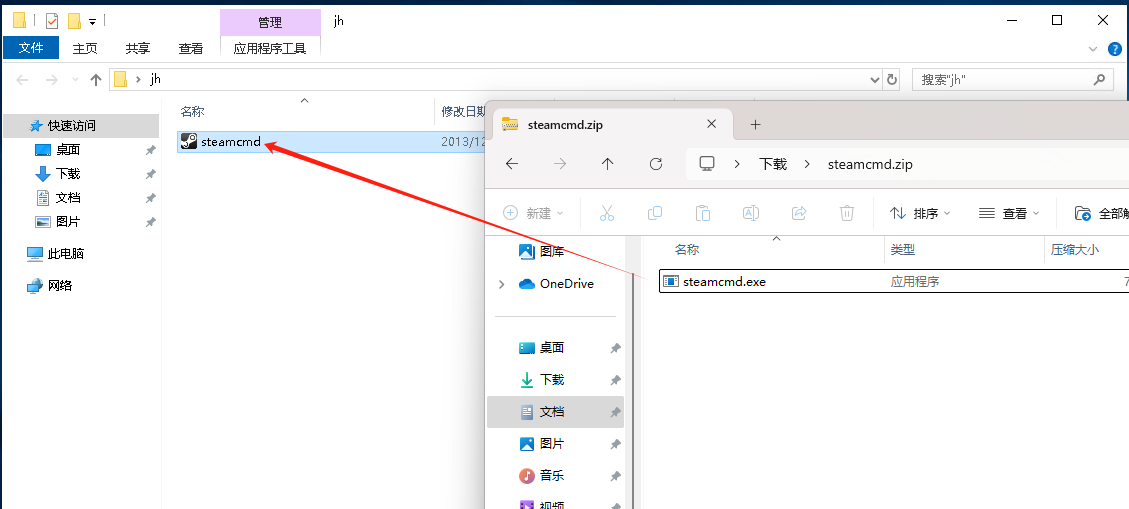Sort by 名称 column in zip window
The image size is (1129, 509).
(687, 250)
